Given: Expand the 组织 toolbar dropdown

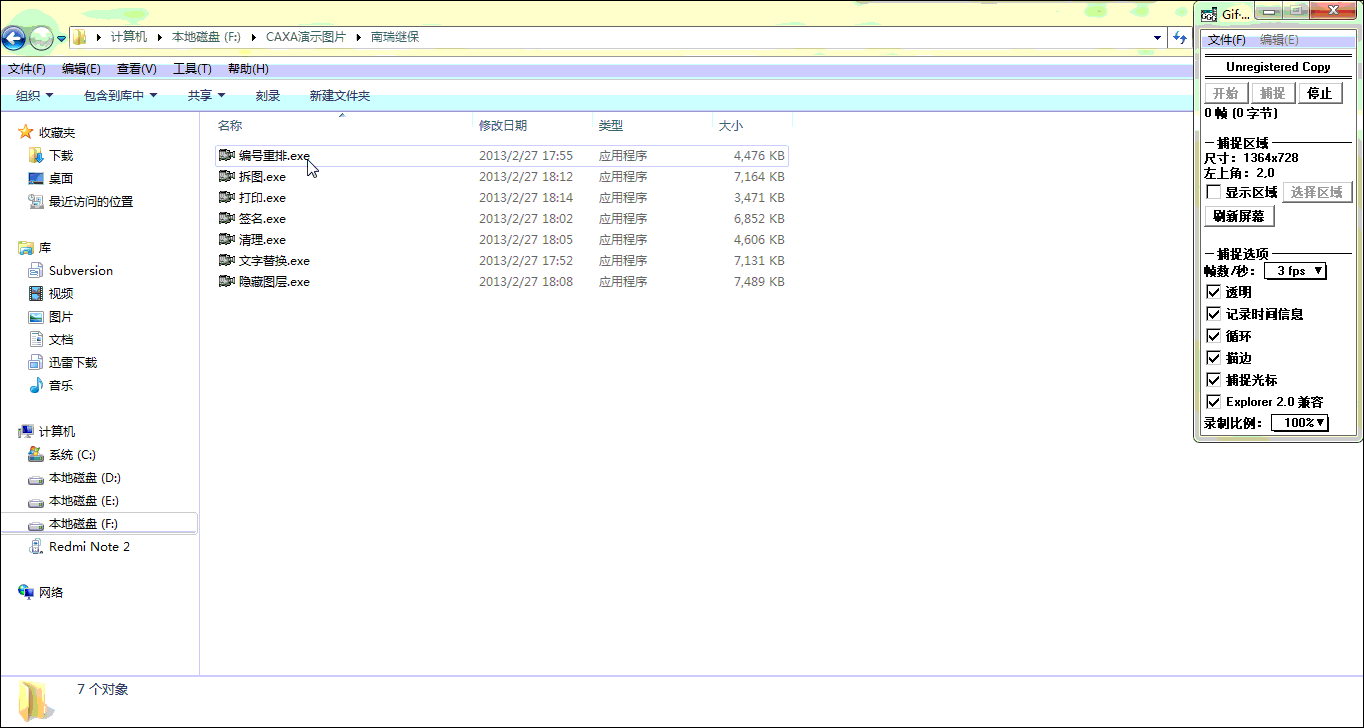Looking at the screenshot, I should [34, 96].
